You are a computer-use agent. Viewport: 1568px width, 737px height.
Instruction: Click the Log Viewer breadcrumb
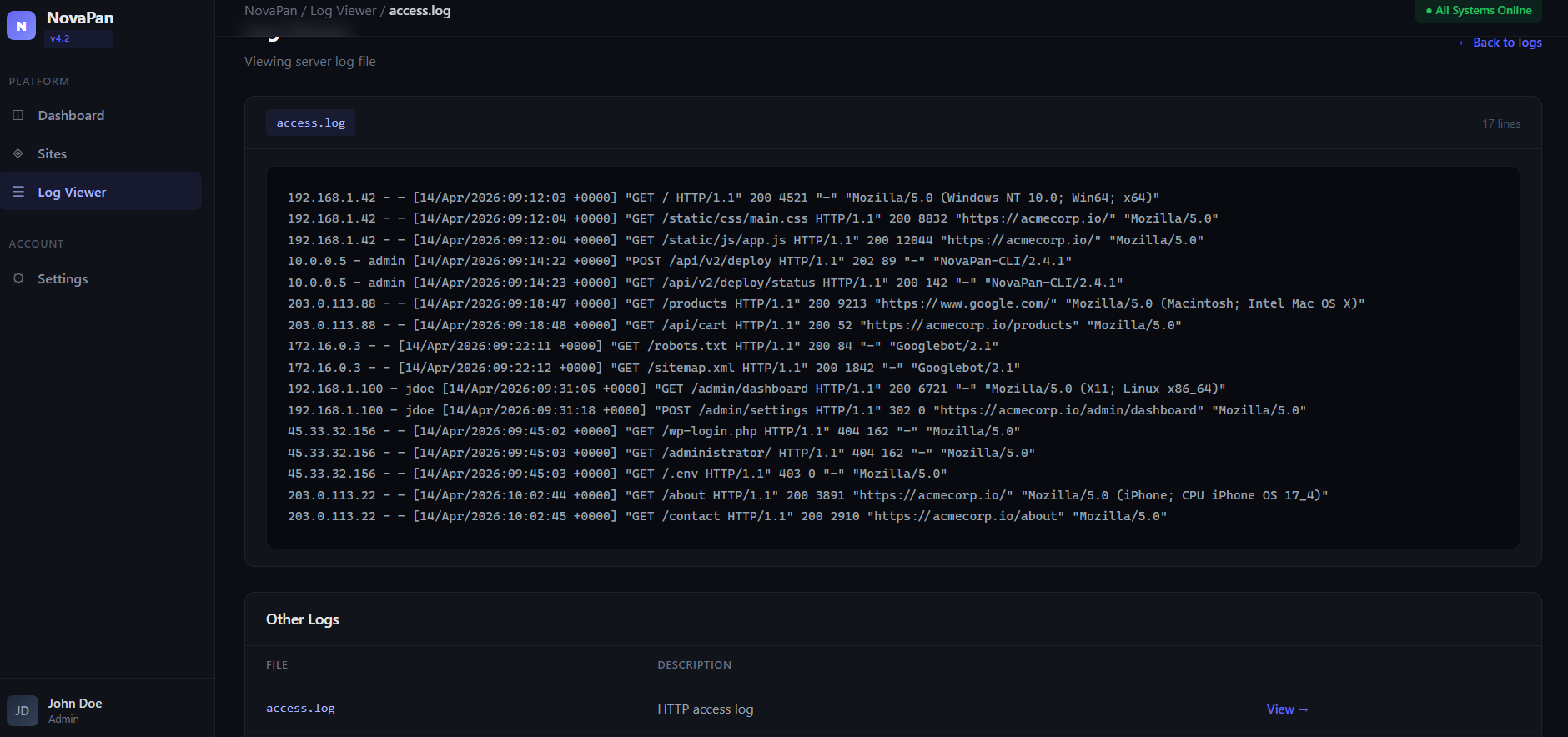pyautogui.click(x=343, y=11)
